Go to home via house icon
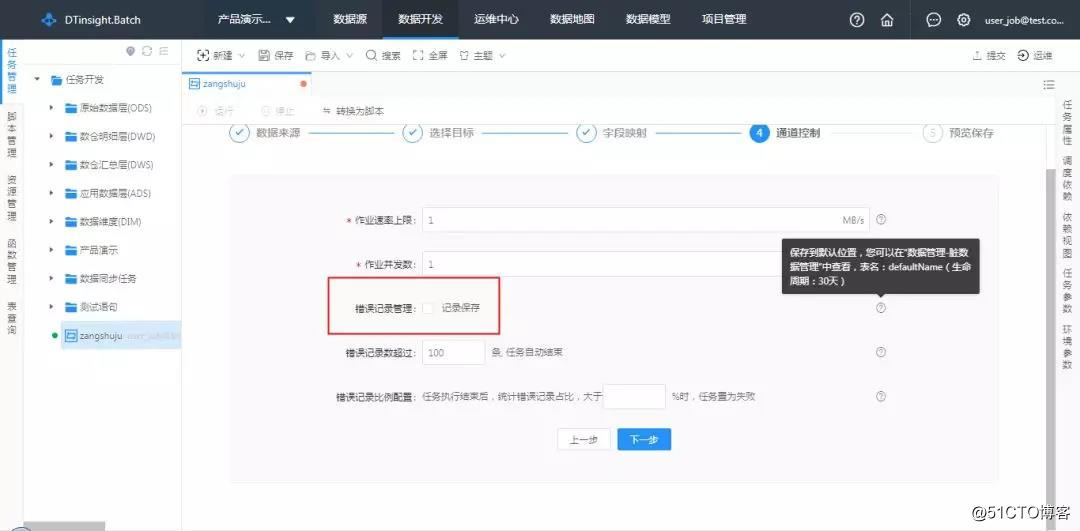The width and height of the screenshot is (1080, 531). (x=887, y=20)
